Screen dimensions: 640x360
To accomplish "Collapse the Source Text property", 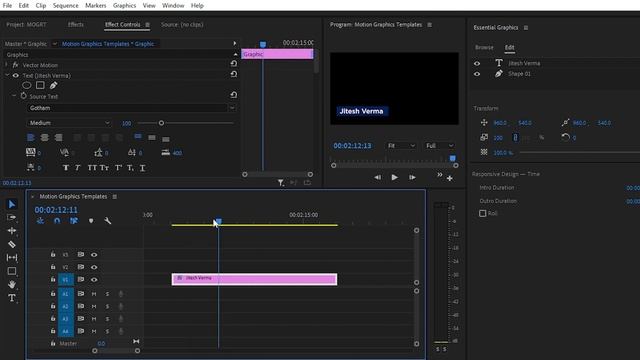I will 14,96.
